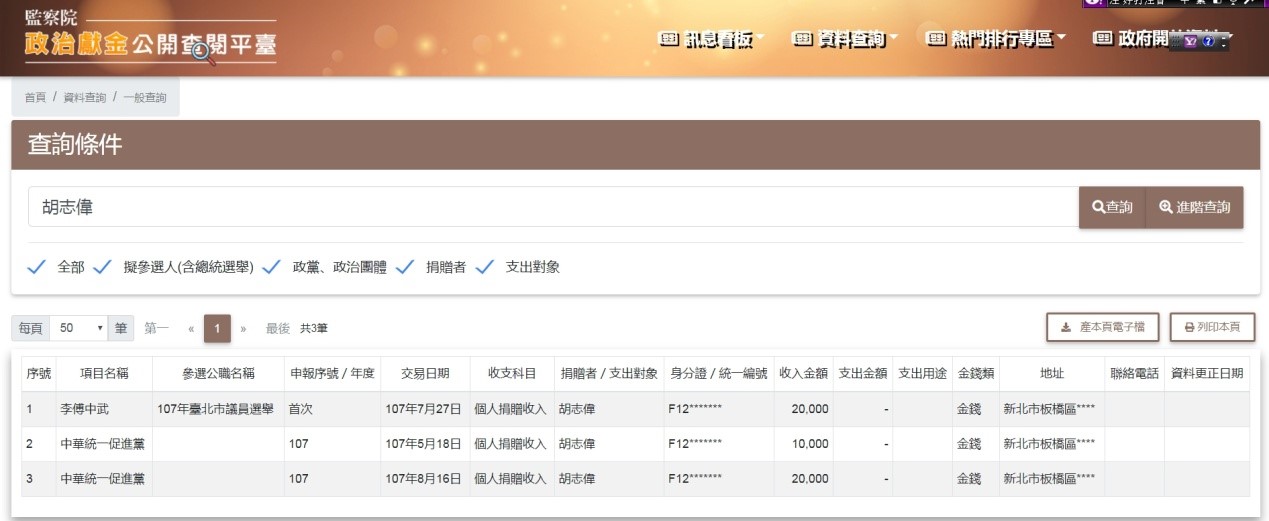Click the 收入金額 column header
This screenshot has width=1269, height=521.
803,373
